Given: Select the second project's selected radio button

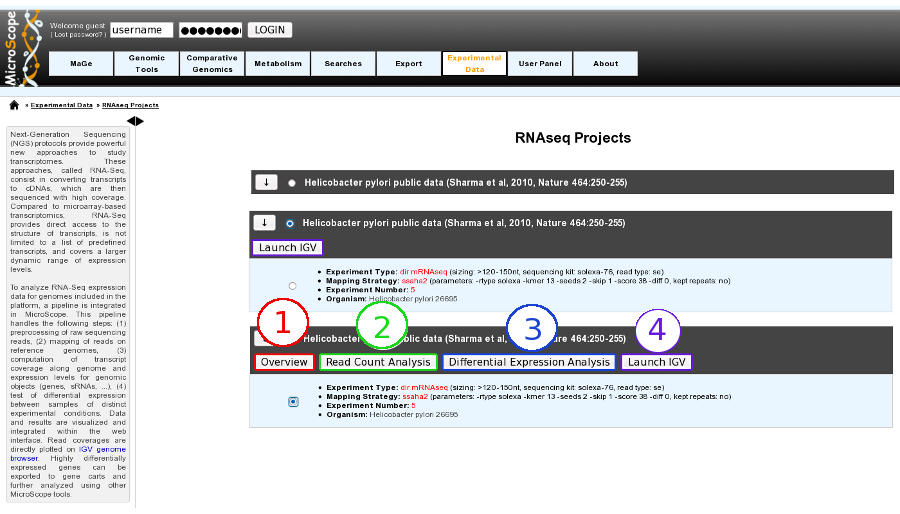Looking at the screenshot, I should tap(290, 223).
